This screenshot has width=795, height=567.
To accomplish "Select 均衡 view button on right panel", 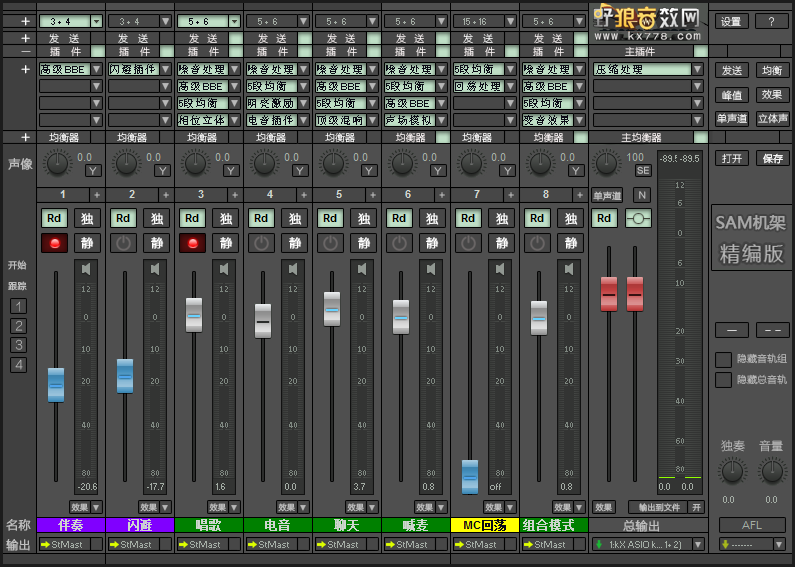I will click(x=772, y=70).
